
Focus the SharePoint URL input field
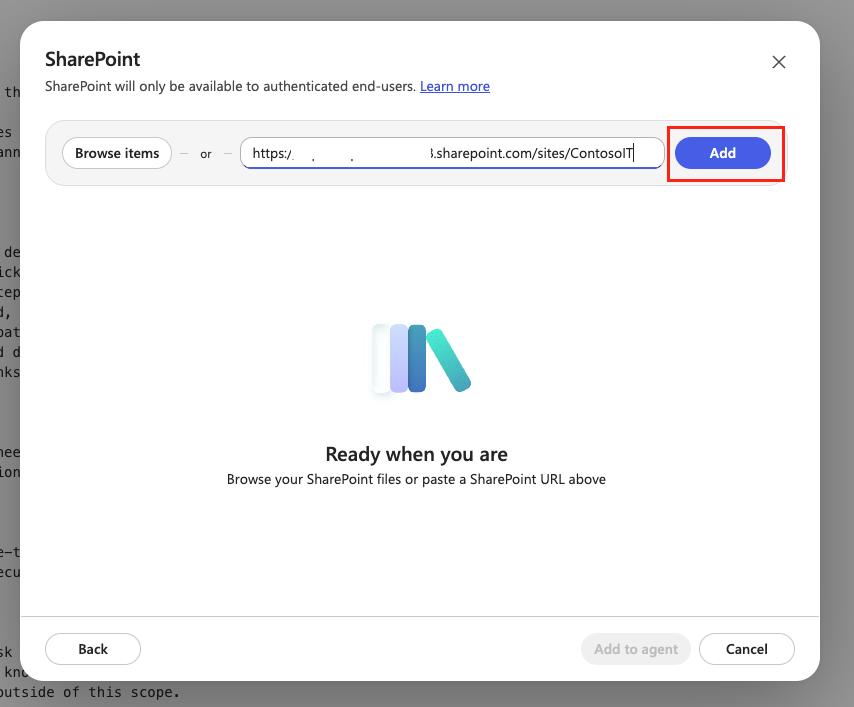[452, 153]
